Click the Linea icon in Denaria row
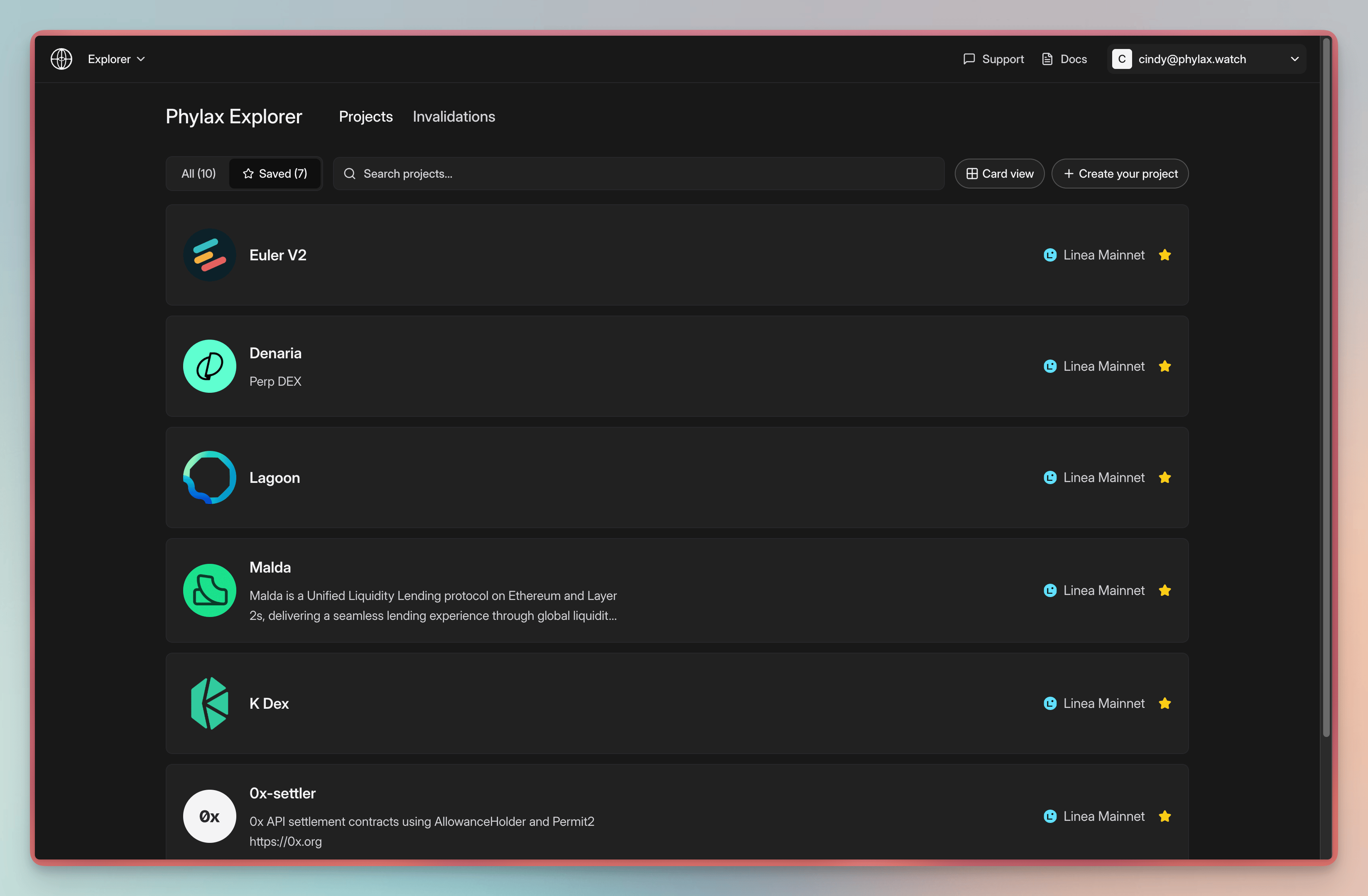The image size is (1368, 896). tap(1049, 366)
